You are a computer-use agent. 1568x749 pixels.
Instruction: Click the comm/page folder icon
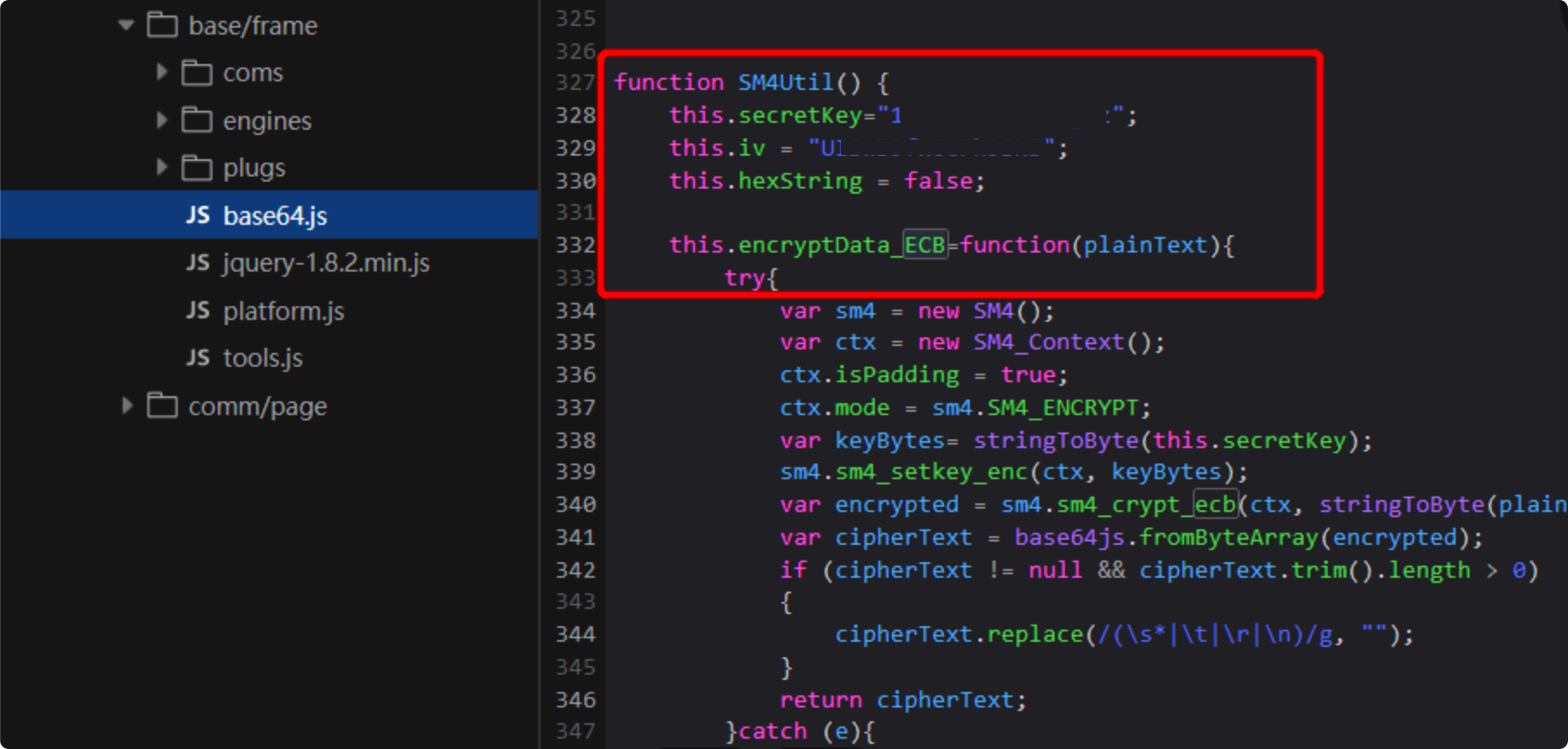click(x=162, y=405)
